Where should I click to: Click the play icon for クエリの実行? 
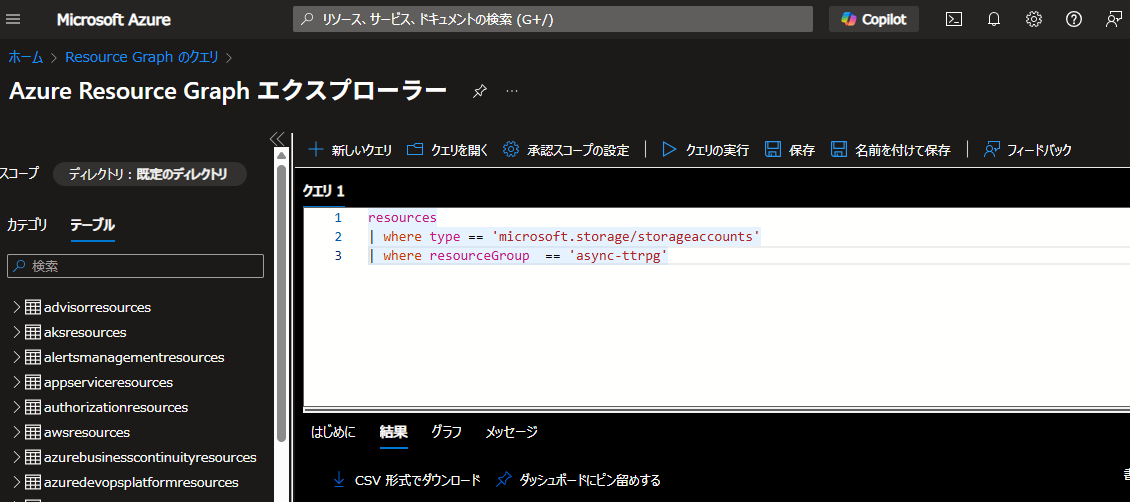coord(669,150)
